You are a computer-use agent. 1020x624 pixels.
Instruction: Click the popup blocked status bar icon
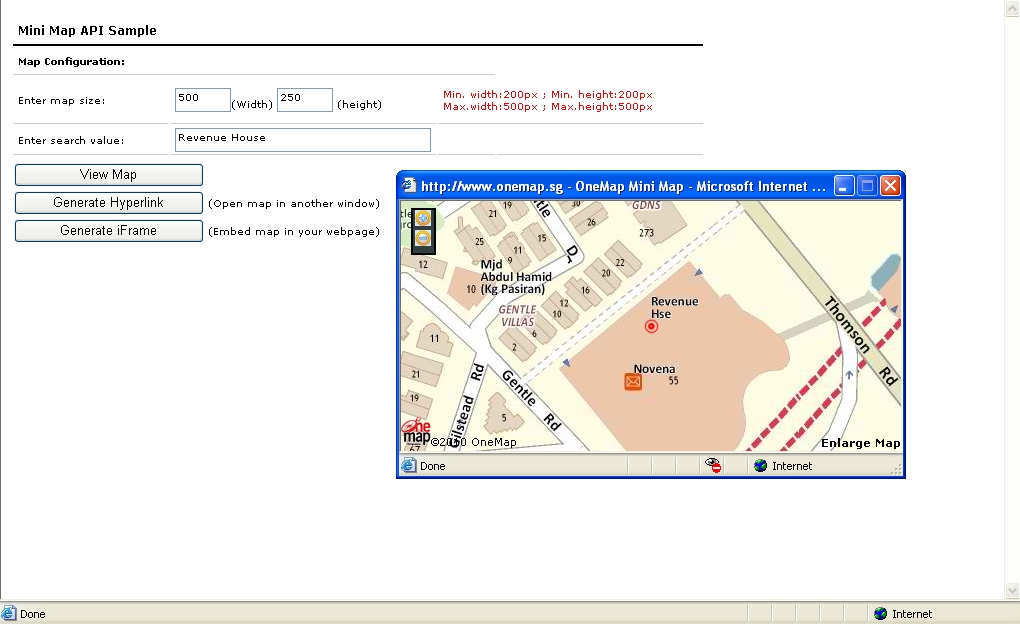(713, 465)
